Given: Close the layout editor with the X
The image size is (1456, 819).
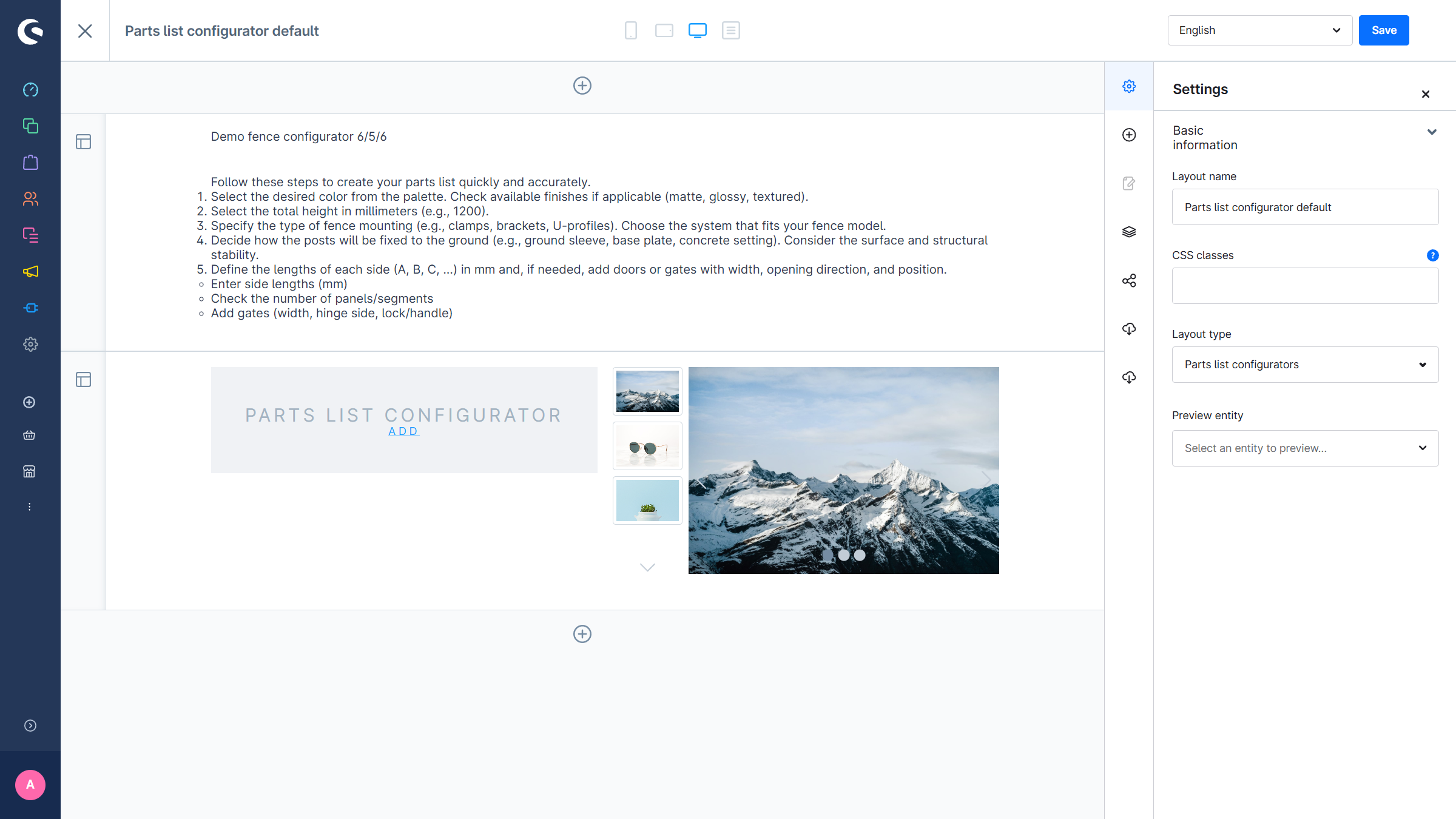Looking at the screenshot, I should [x=85, y=31].
